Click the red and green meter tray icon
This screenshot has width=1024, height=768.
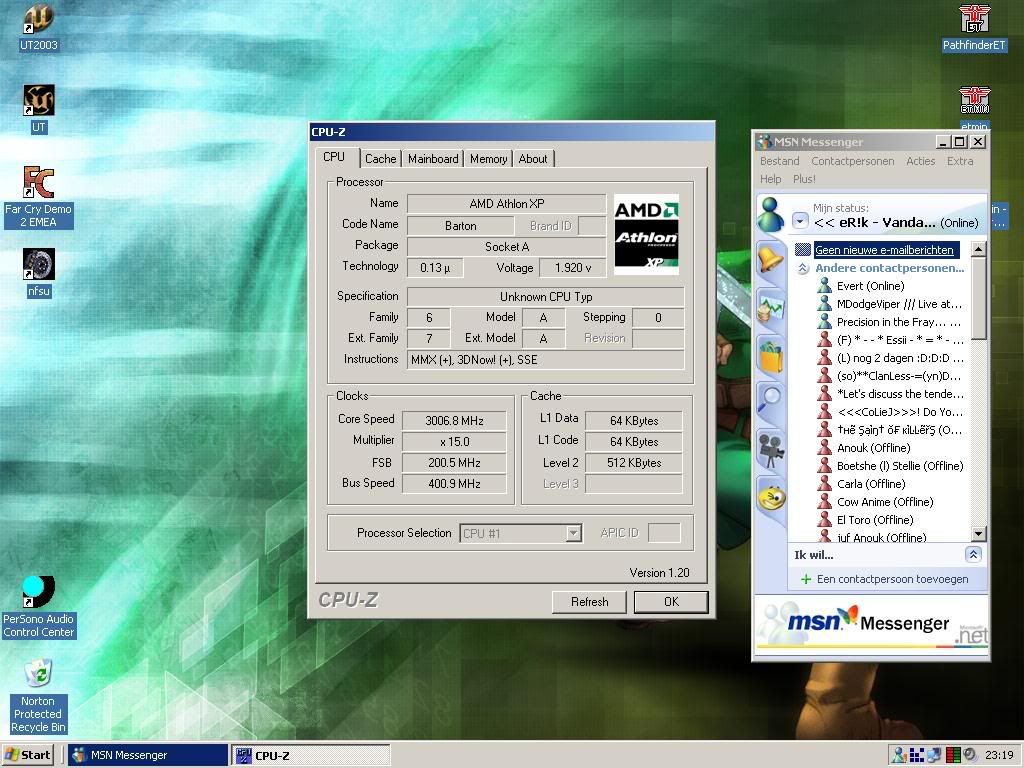pyautogui.click(x=953, y=755)
